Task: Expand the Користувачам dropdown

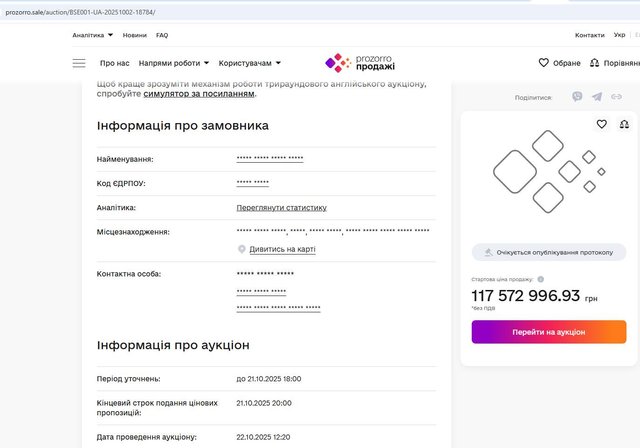Action: pyautogui.click(x=250, y=63)
